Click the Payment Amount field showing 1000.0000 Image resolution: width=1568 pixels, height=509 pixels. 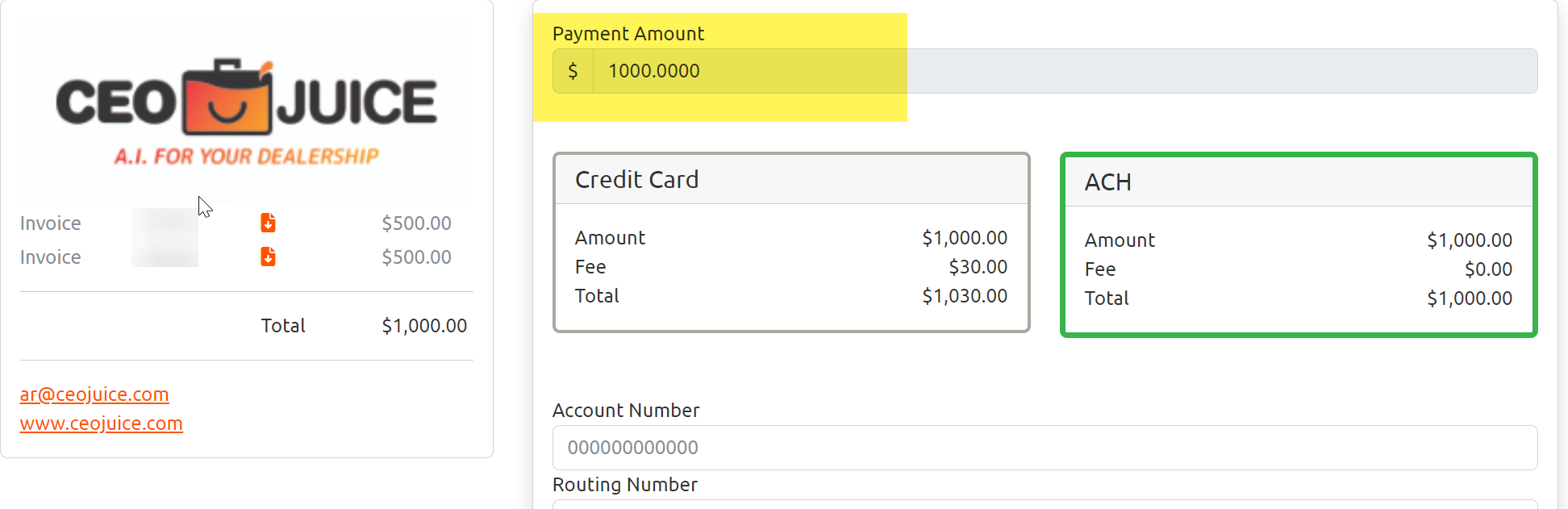coord(1065,71)
